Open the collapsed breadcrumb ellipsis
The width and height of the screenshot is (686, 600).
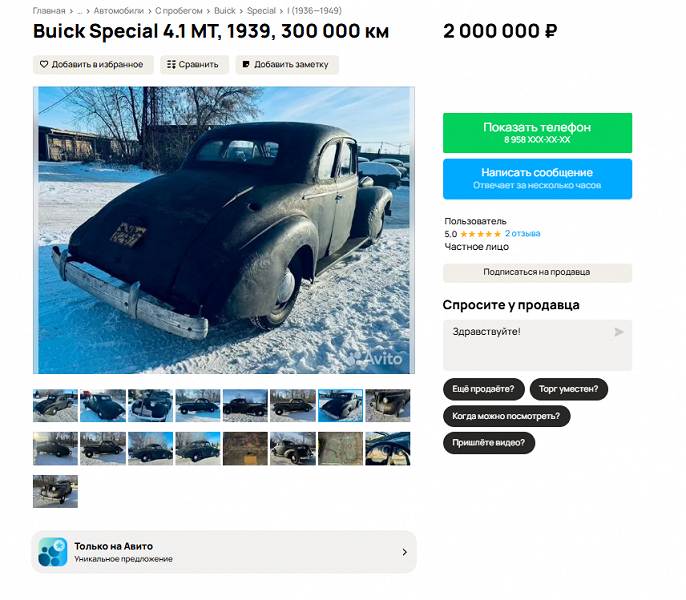pyautogui.click(x=80, y=11)
